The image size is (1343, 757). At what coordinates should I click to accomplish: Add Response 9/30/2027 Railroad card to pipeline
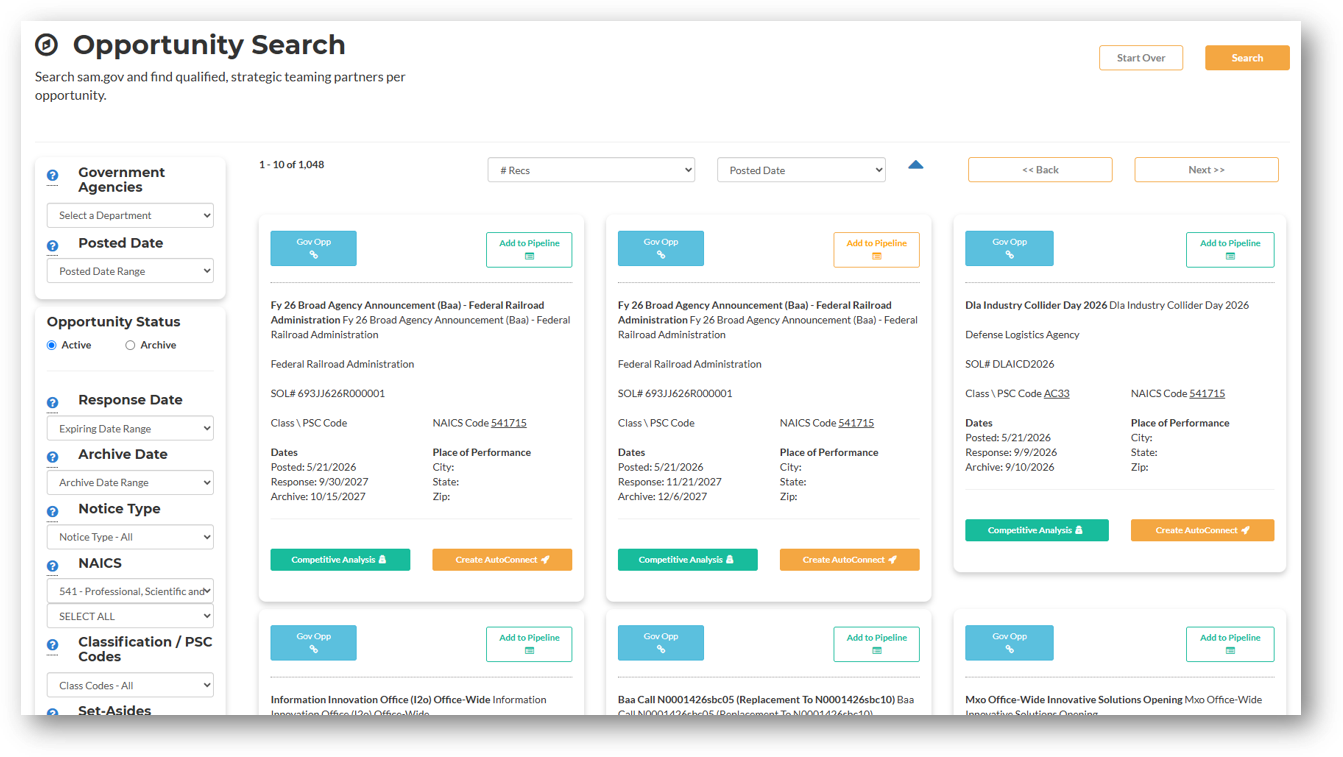pyautogui.click(x=529, y=250)
